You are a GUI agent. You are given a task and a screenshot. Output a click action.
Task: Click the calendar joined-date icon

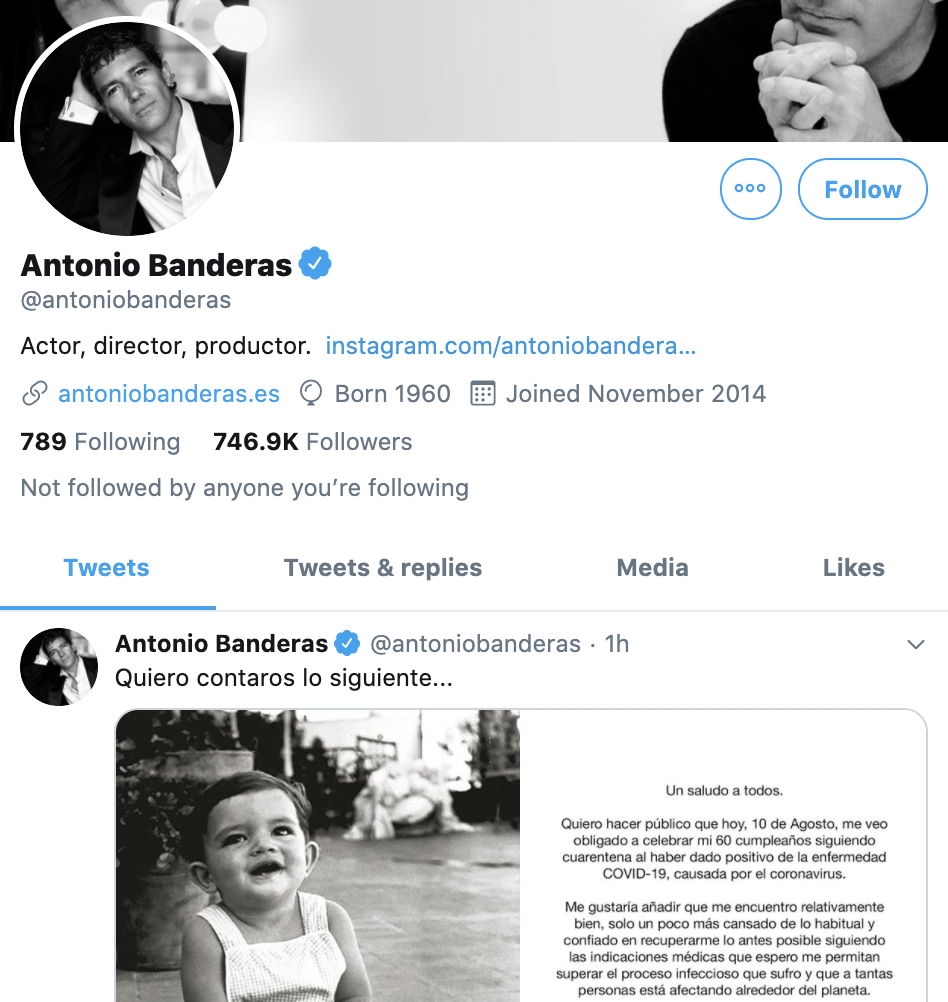coord(482,394)
